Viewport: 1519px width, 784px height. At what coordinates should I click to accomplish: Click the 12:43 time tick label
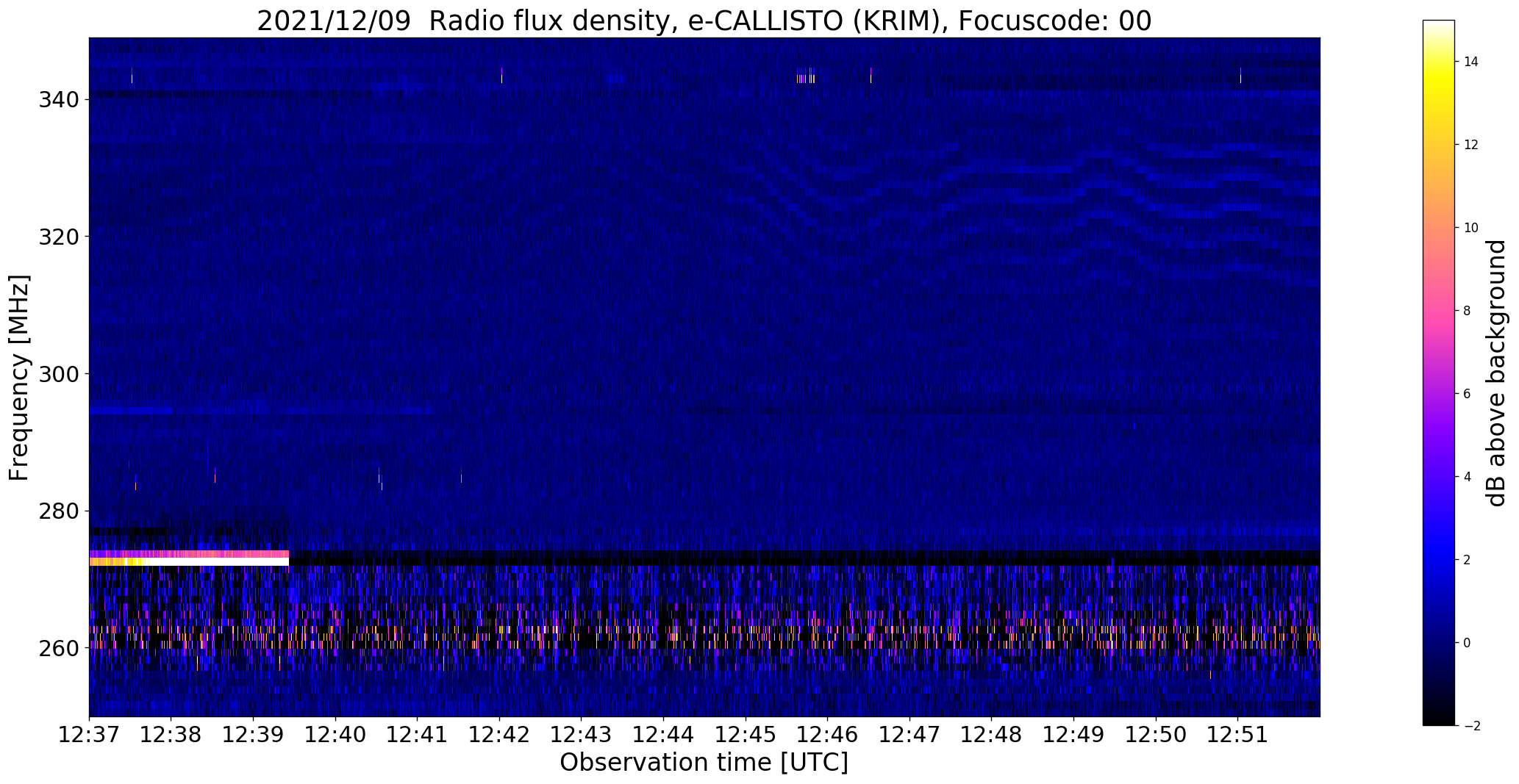[582, 735]
